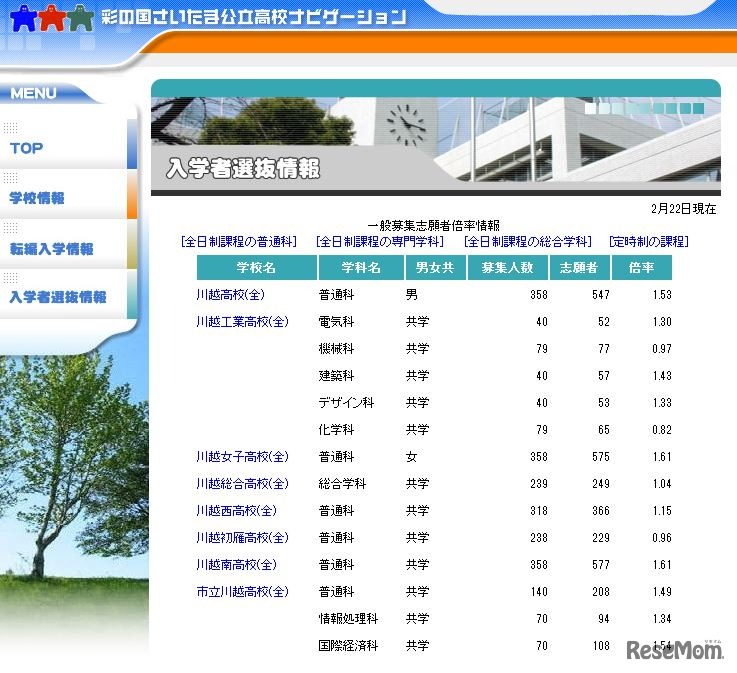The image size is (737, 673).
Task: Click applicant count 577 for 川越南高校
Action: tap(601, 565)
